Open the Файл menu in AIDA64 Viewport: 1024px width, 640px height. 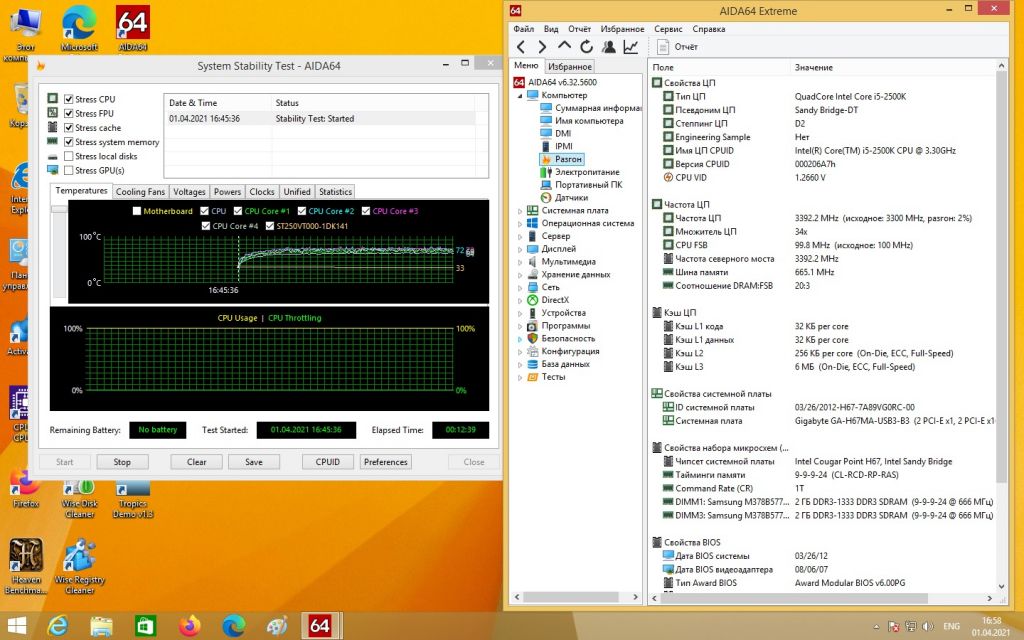coord(523,29)
